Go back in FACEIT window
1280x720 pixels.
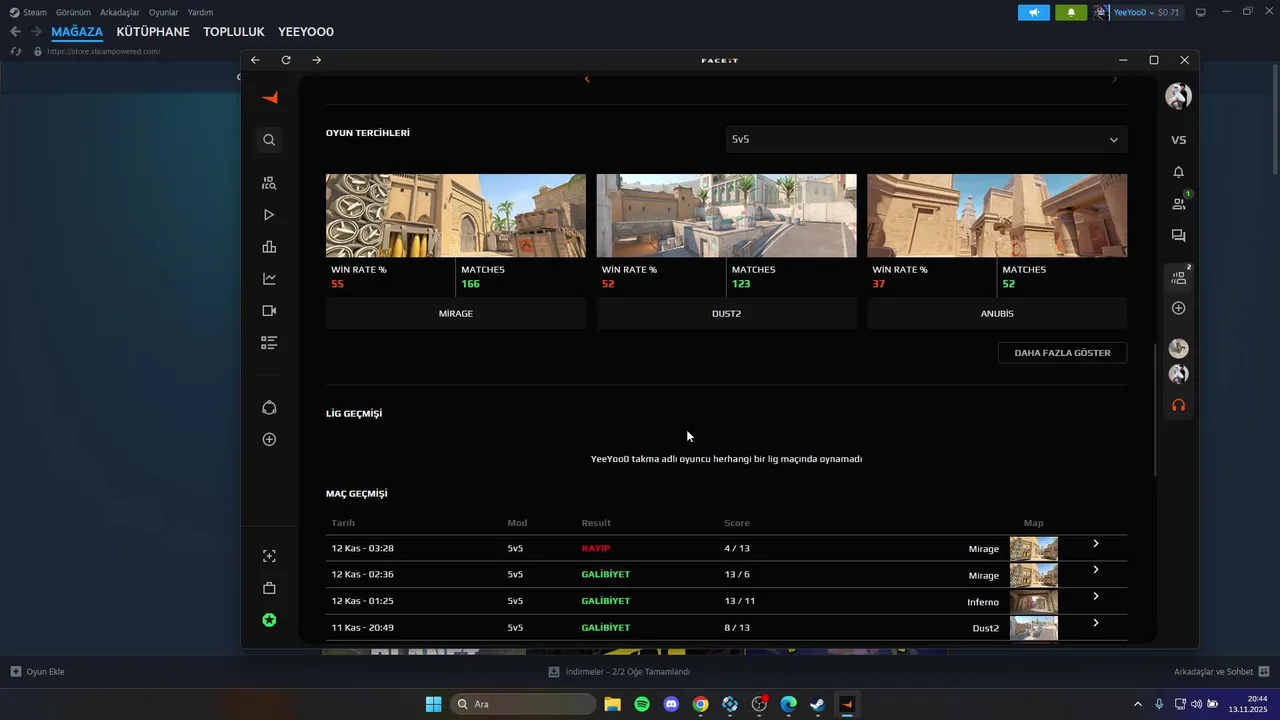[255, 60]
